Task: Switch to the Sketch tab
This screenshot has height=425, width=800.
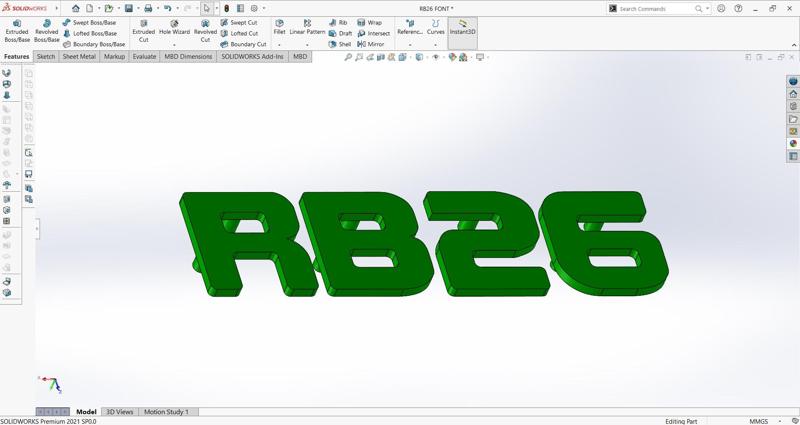Action: coord(46,57)
